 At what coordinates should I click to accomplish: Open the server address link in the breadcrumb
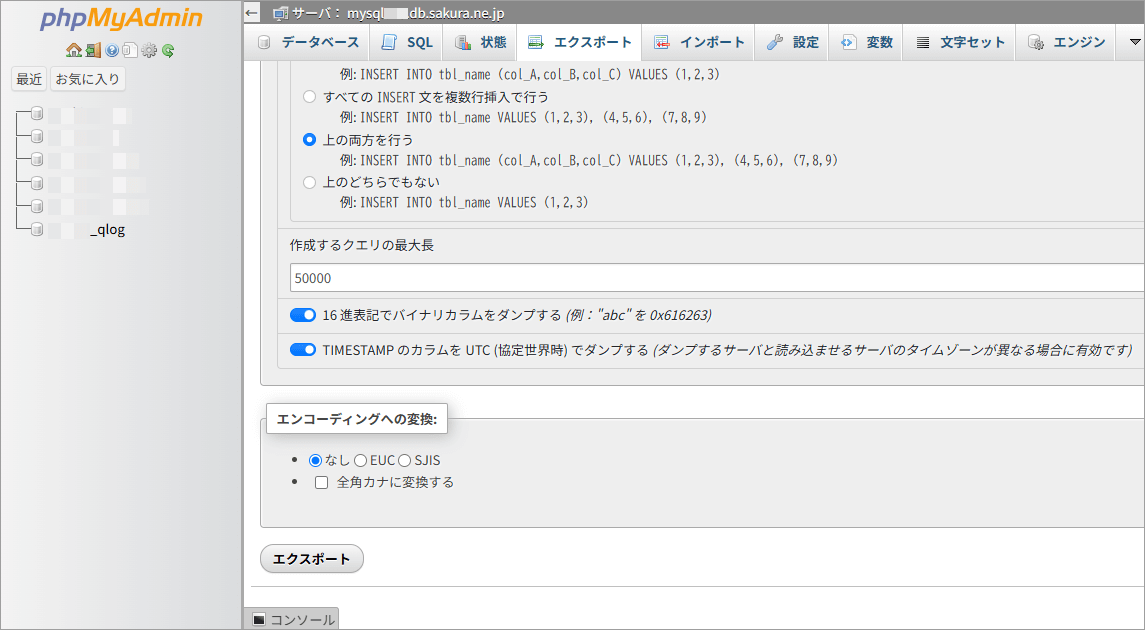click(x=426, y=13)
